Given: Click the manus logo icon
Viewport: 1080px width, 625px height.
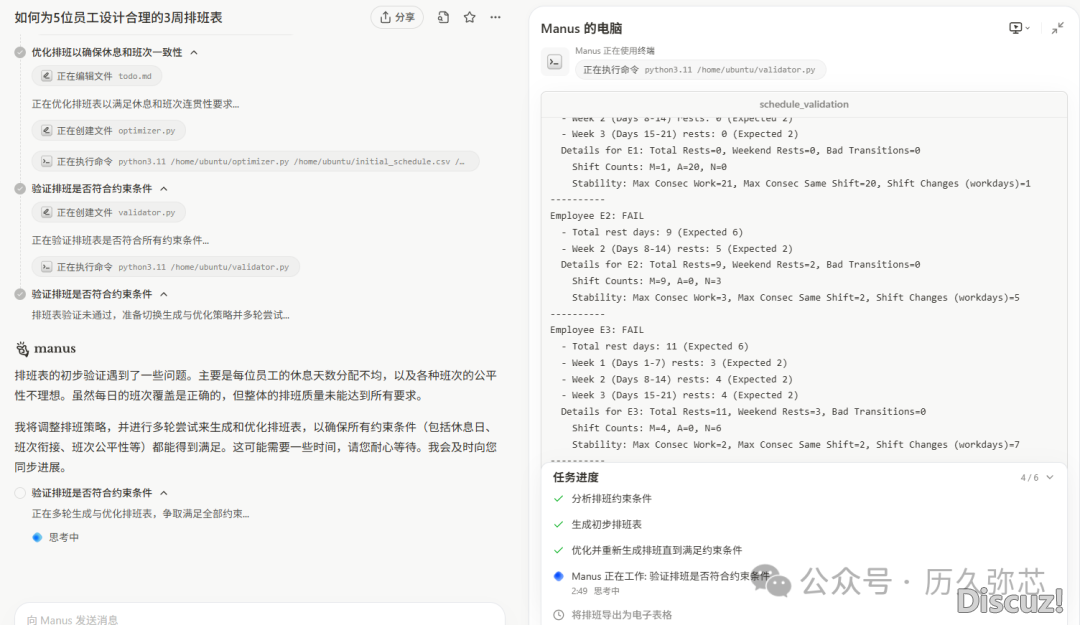Looking at the screenshot, I should [22, 349].
